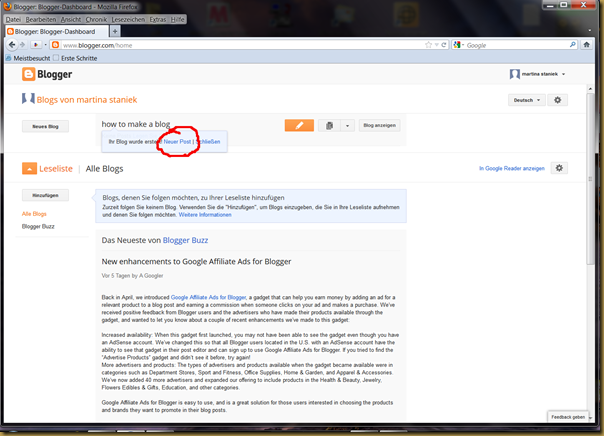Viewport: 604px width, 436px height.
Task: Click the Neues Blog button
Action: [x=45, y=126]
